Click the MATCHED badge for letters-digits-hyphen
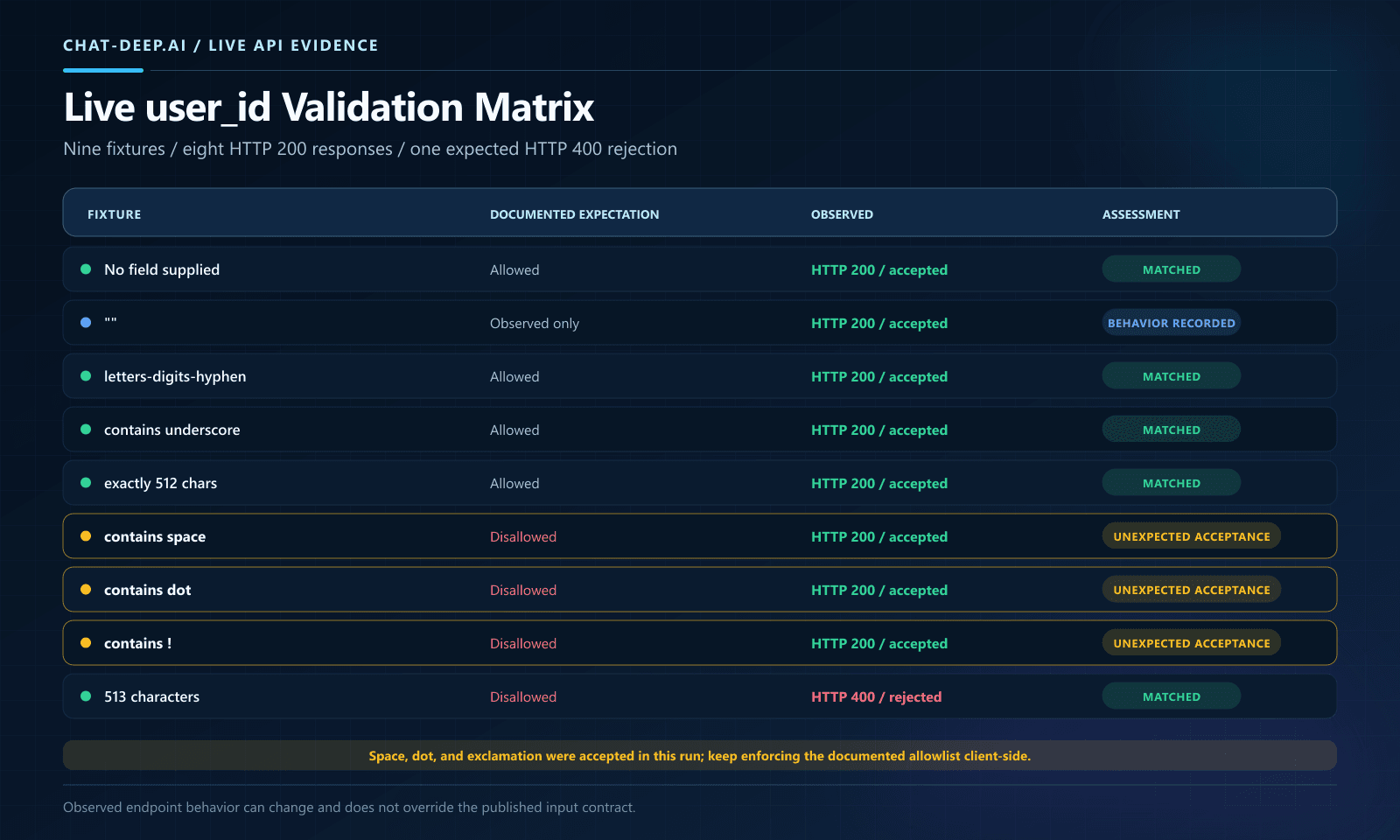1400x840 pixels. pos(1172,376)
